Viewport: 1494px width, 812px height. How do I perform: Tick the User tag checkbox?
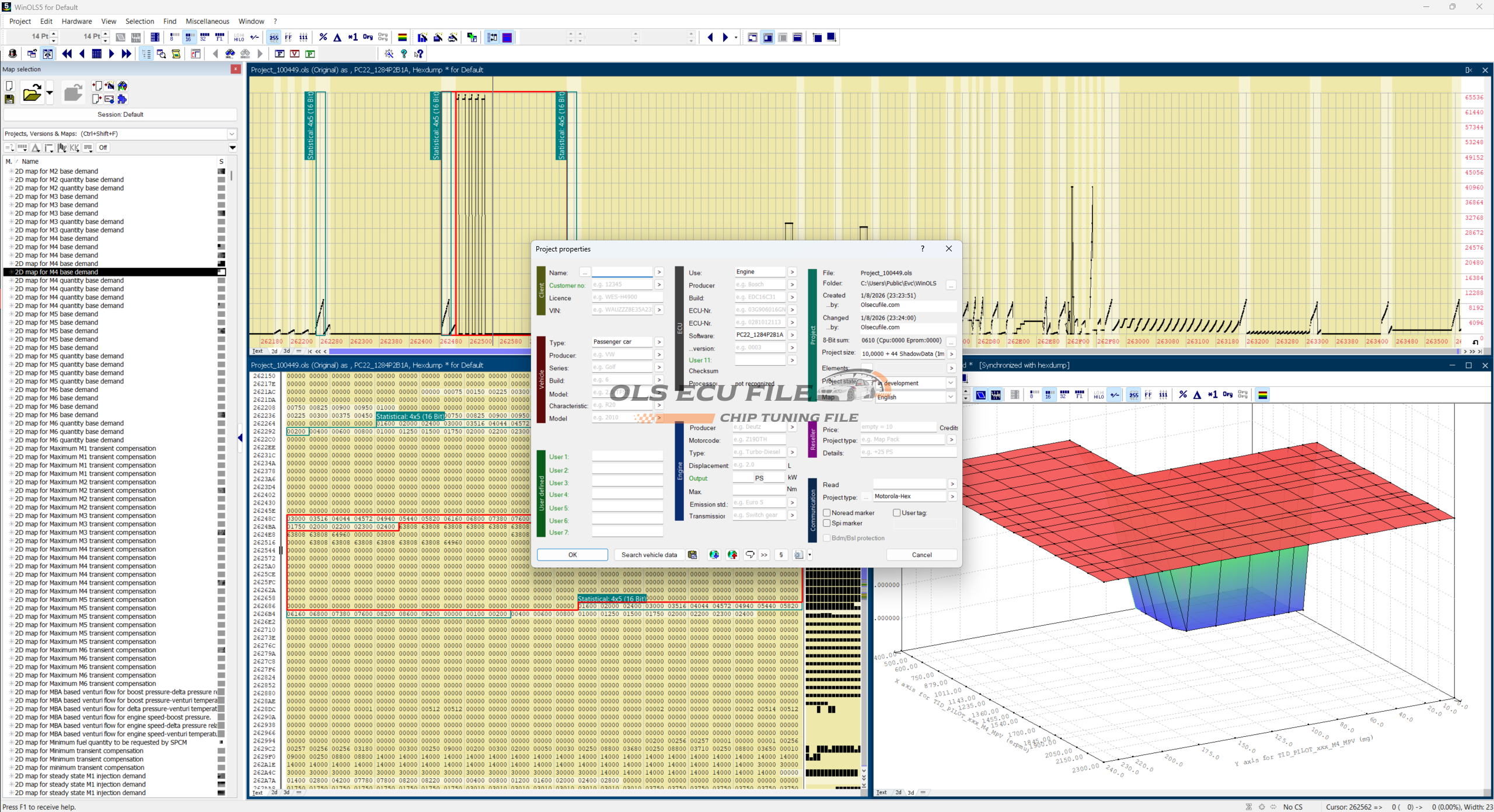[x=897, y=513]
